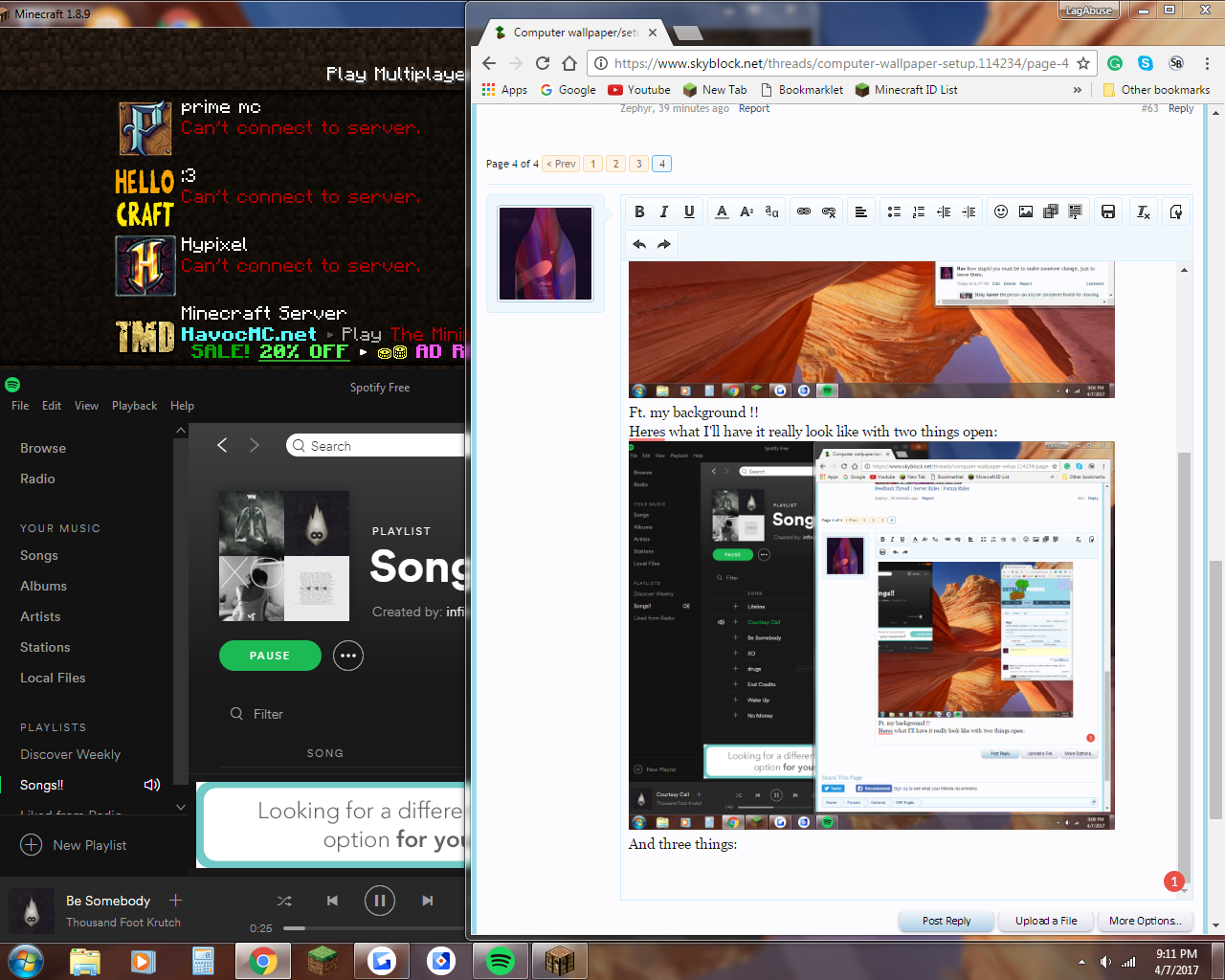Switch to BB code editor mode
This screenshot has width=1225, height=980.
(1176, 212)
